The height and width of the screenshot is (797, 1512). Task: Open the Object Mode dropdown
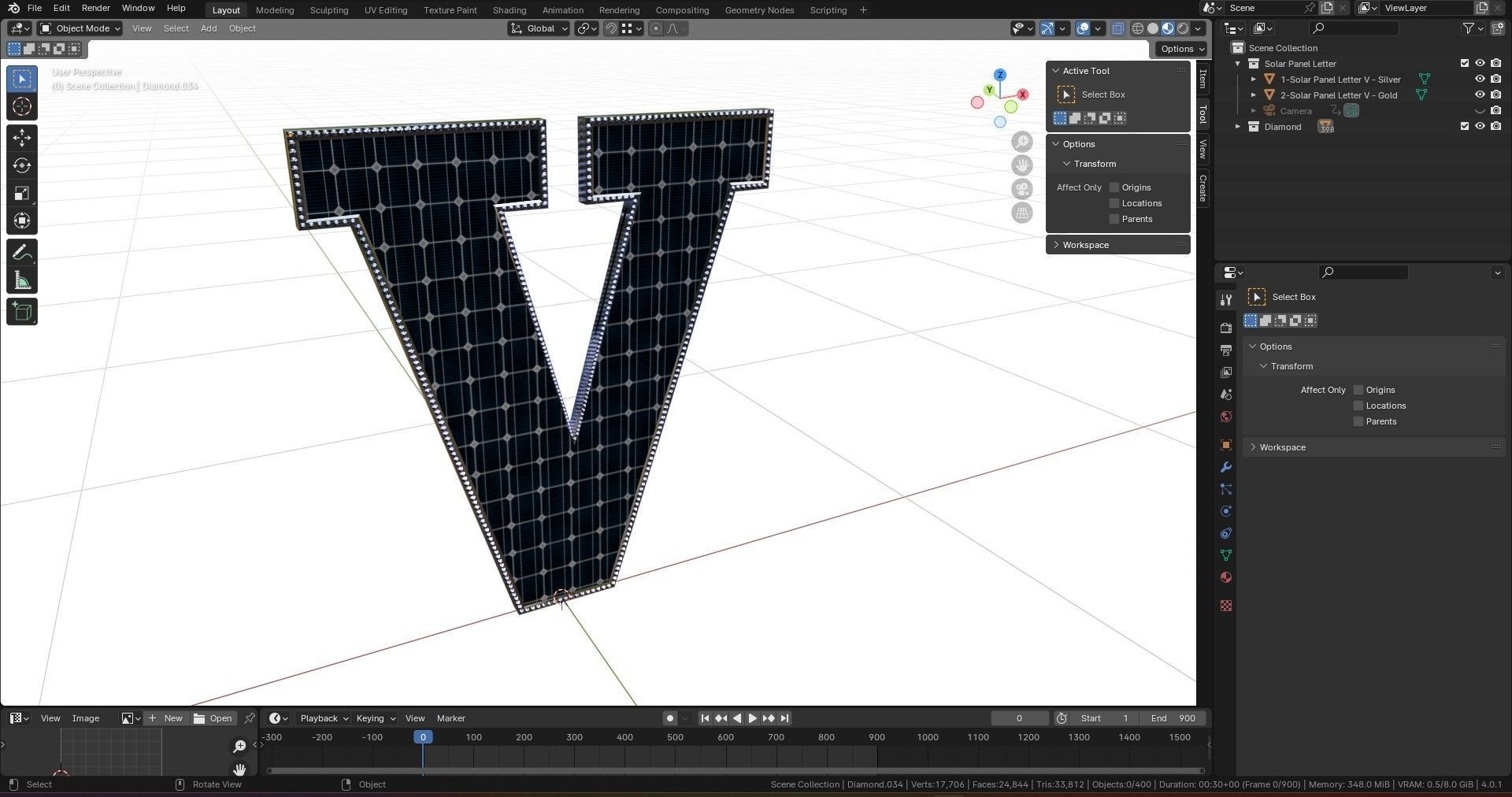pos(80,28)
